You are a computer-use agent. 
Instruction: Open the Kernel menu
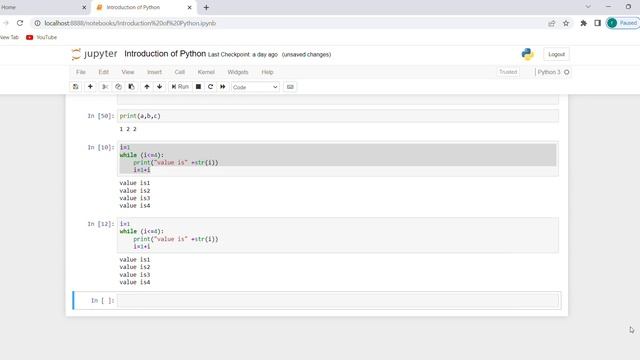coord(206,72)
